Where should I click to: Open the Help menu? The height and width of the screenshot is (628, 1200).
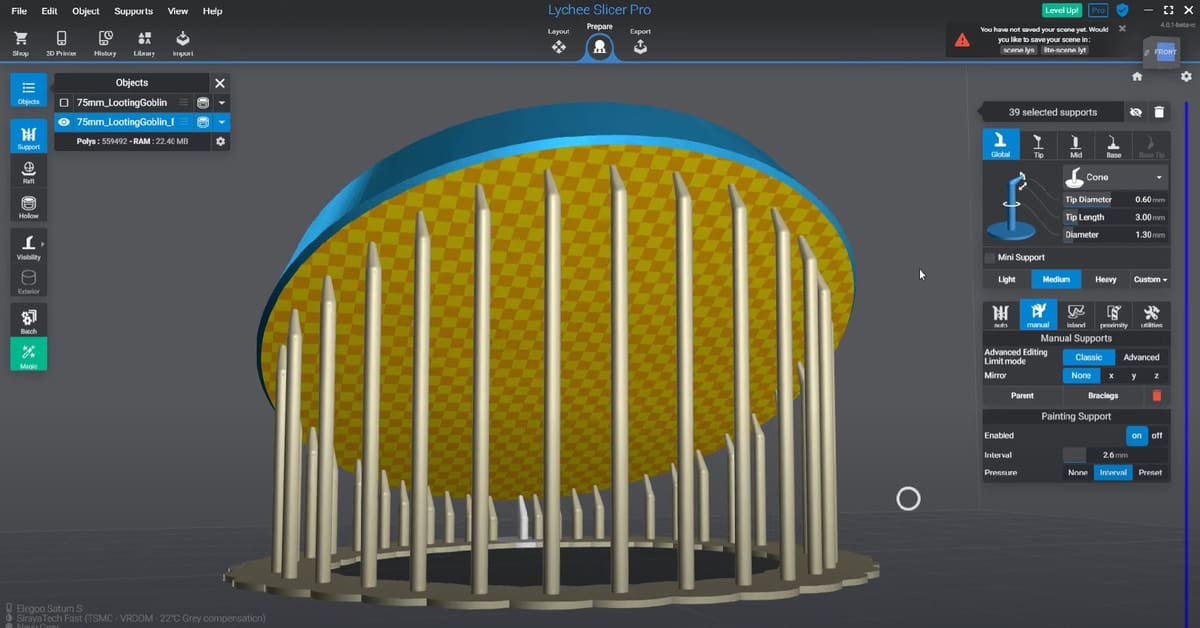(212, 11)
